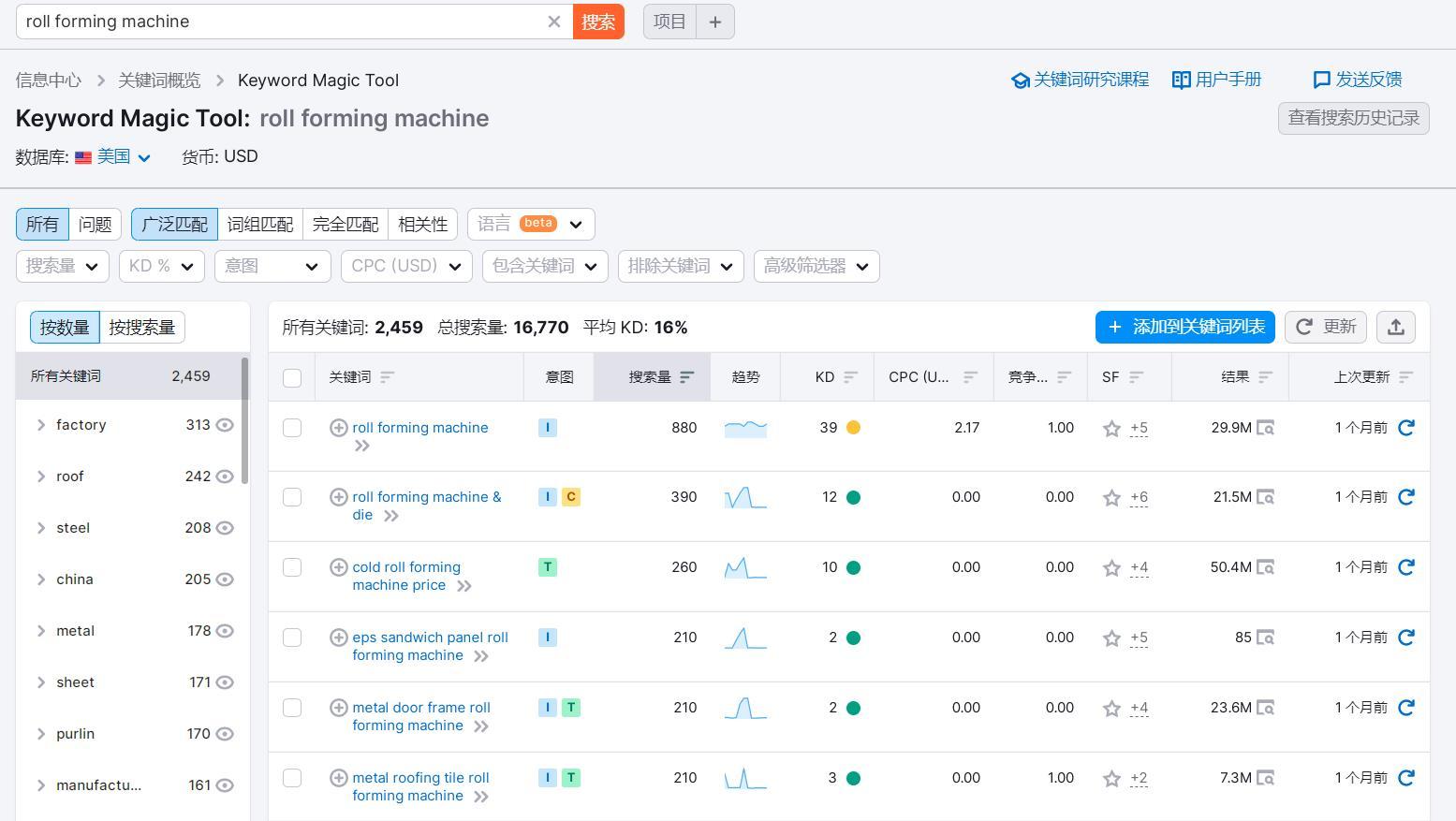1456x821 pixels.
Task: Open the 美国 database country dropdown
Action: tap(114, 156)
